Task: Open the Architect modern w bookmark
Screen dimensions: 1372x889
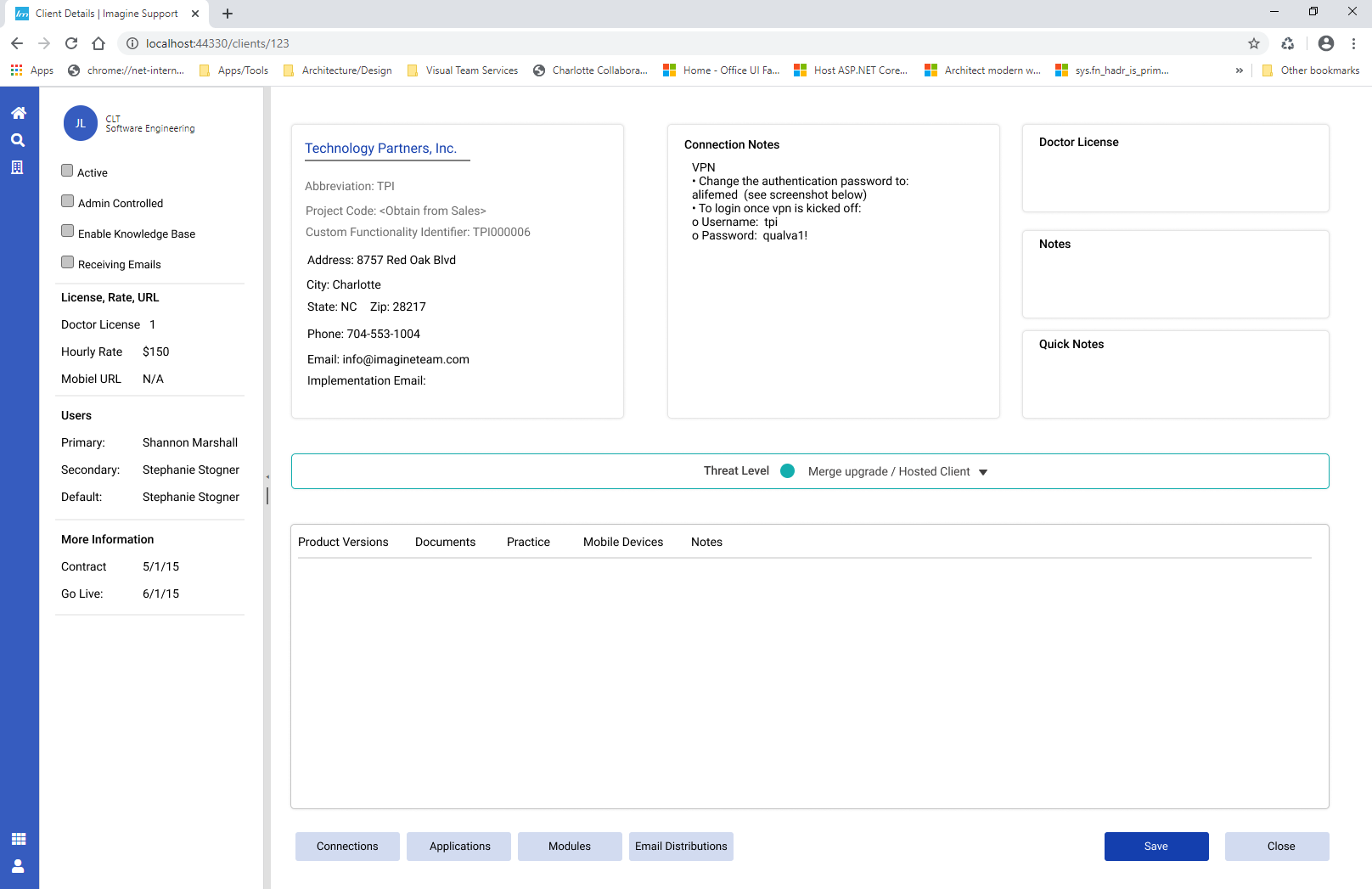Action: click(x=982, y=70)
